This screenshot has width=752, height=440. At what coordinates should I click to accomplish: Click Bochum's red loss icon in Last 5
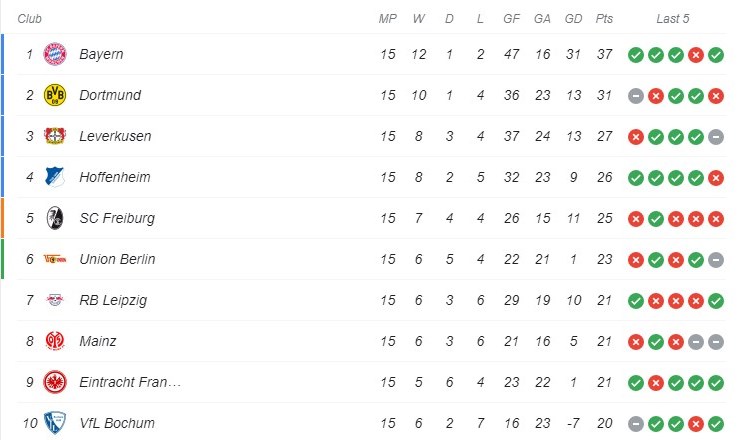(696, 424)
